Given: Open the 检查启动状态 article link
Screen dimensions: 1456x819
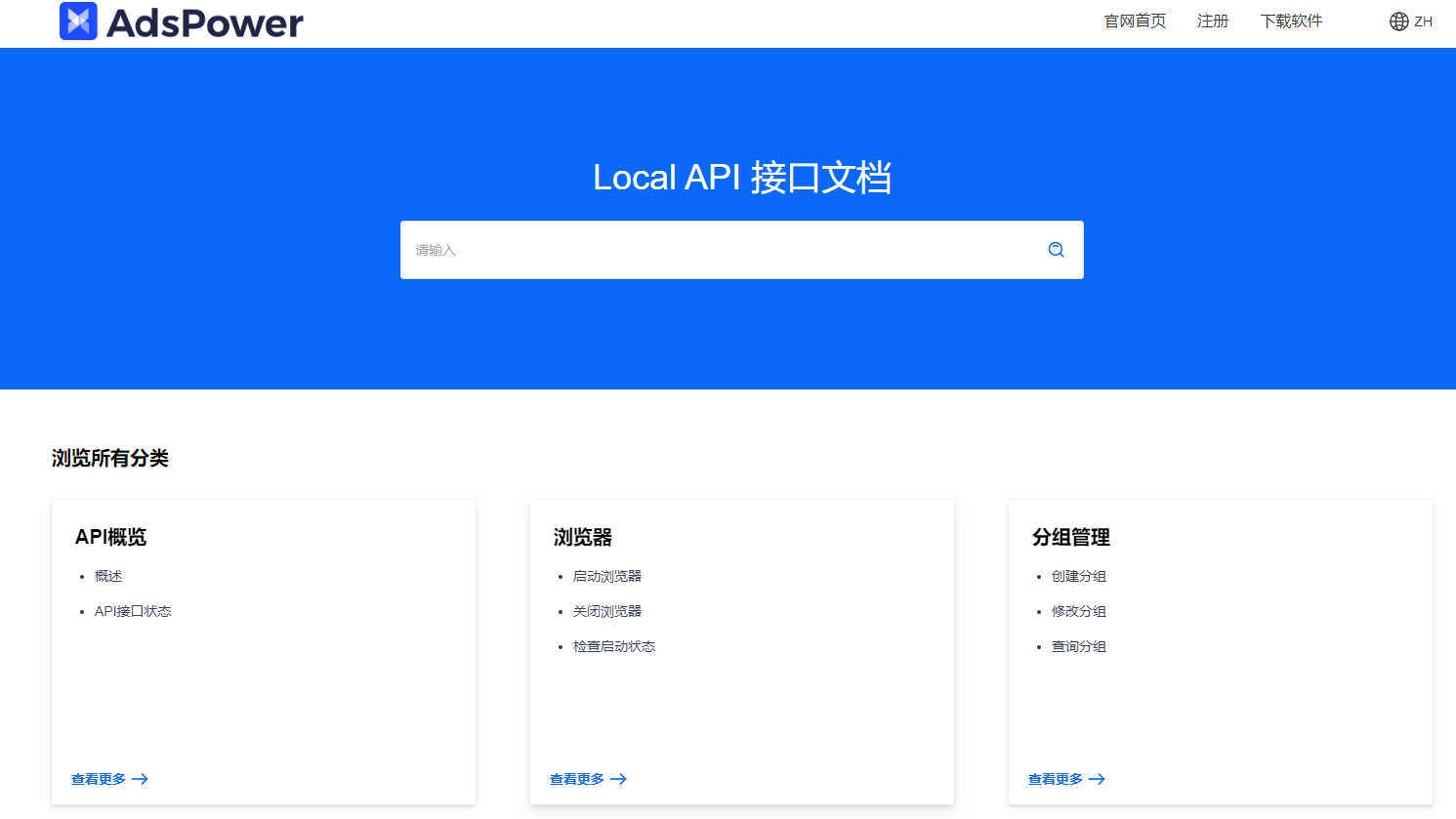Looking at the screenshot, I should [x=614, y=646].
